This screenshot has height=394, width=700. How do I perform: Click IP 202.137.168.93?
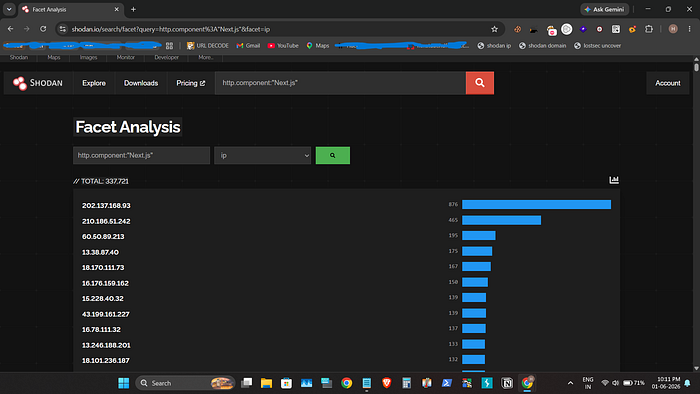pos(106,205)
